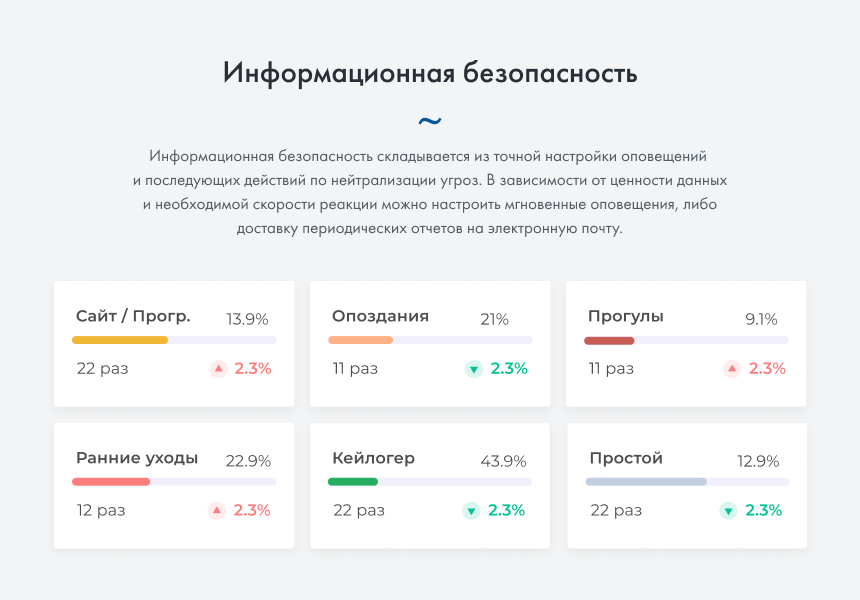Viewport: 860px width, 600px height.
Task: Click the green 2.3% label on Простой card
Action: coord(763,510)
